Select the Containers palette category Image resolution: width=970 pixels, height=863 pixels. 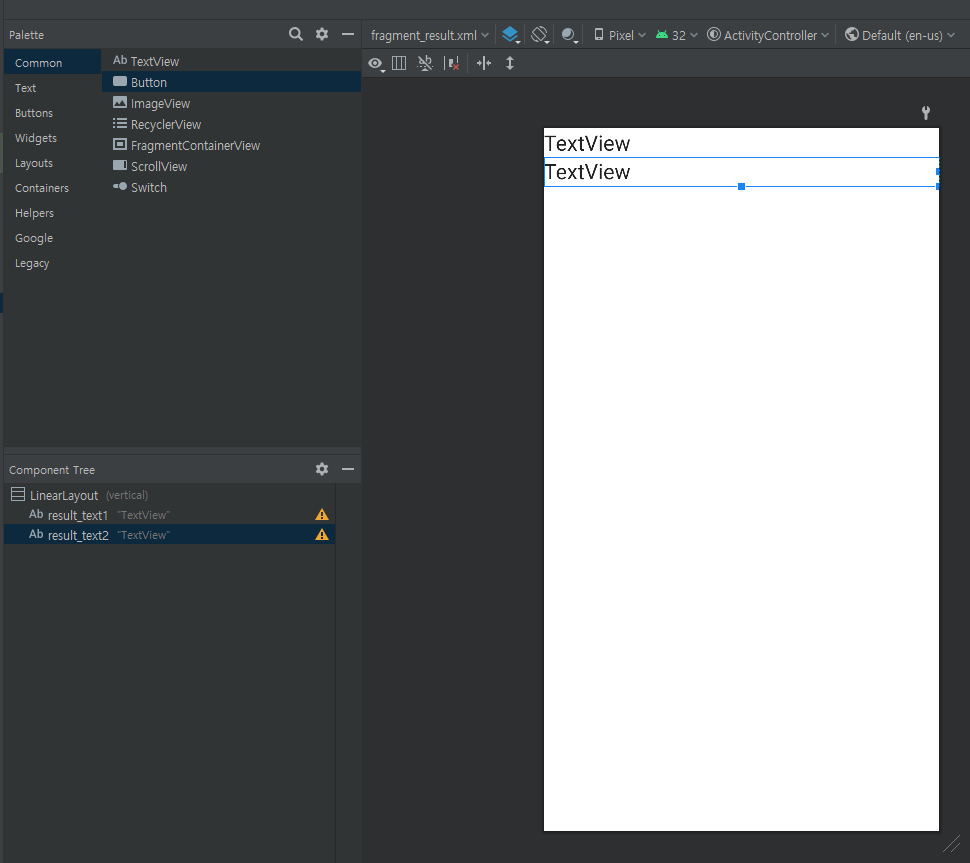[x=53, y=188]
